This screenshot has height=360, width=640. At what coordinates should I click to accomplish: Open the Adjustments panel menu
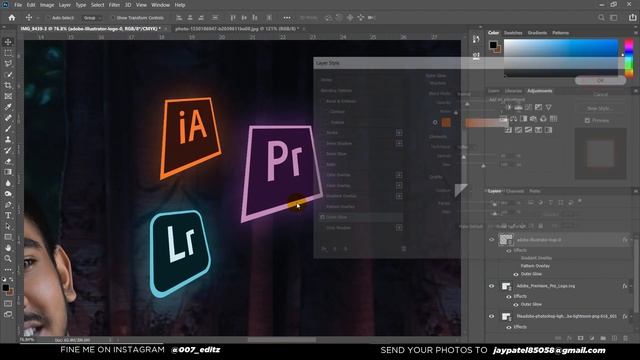(x=636, y=91)
